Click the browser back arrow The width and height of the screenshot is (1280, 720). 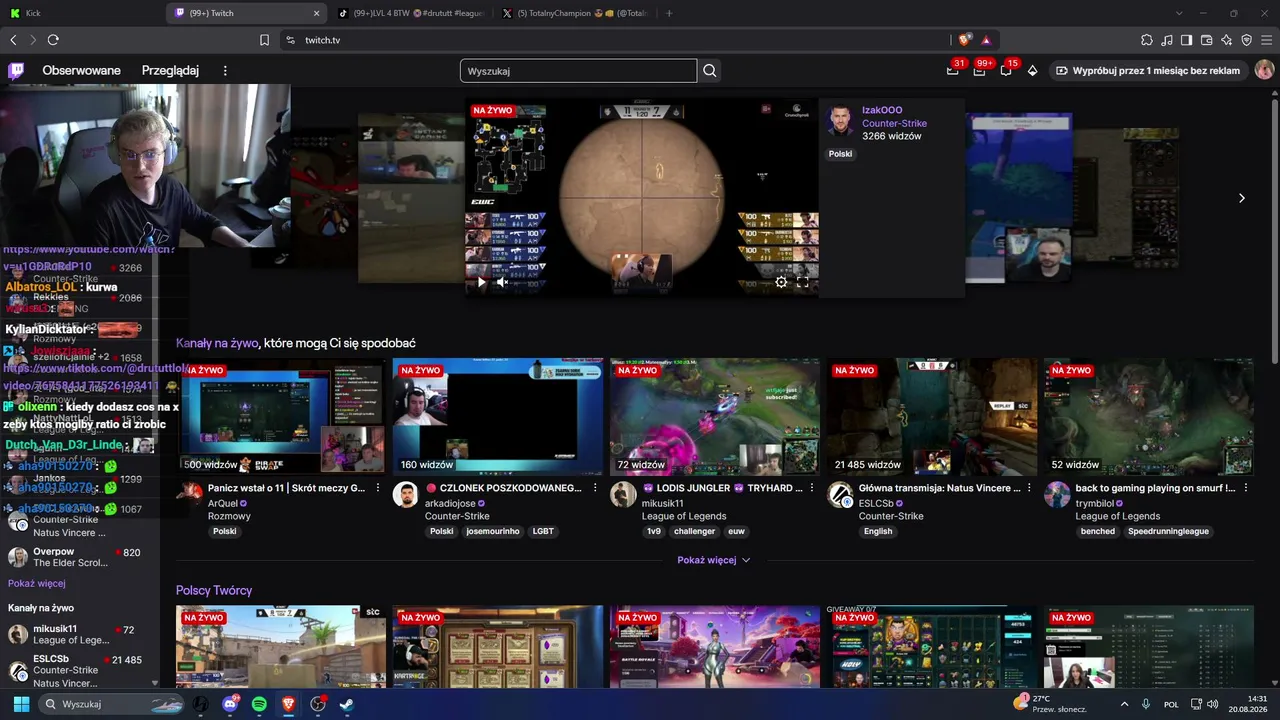click(13, 40)
